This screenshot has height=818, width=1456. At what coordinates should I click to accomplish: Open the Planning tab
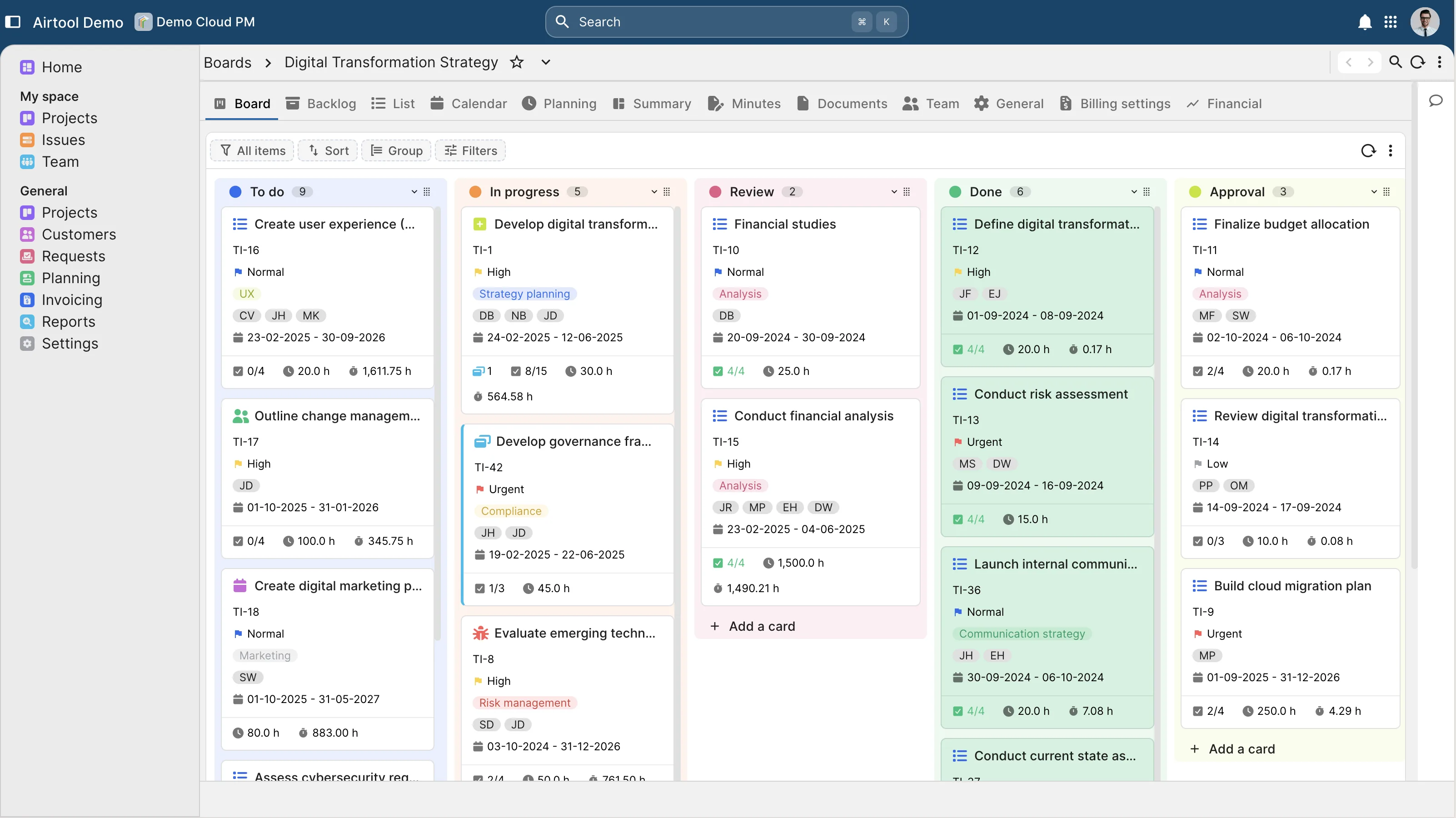pos(559,104)
